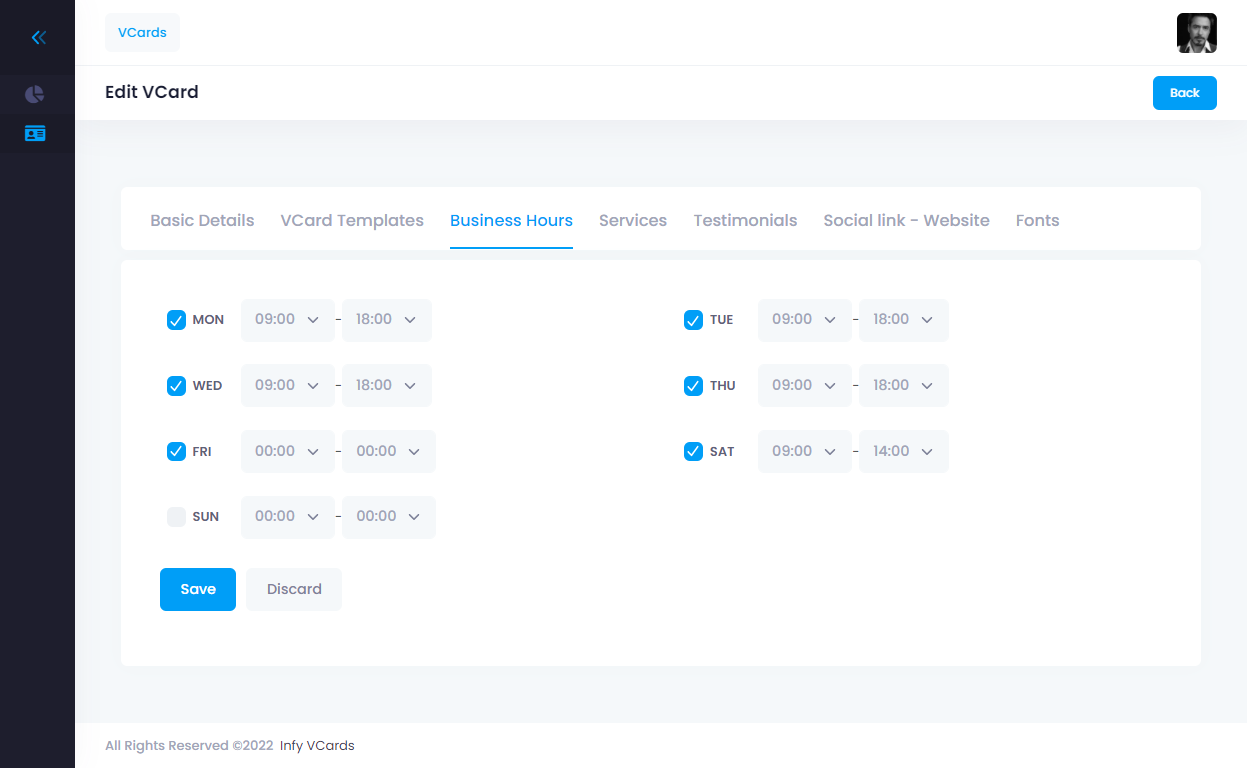This screenshot has width=1247, height=768.
Task: Enable the SUN business day checkbox
Action: pyautogui.click(x=176, y=517)
